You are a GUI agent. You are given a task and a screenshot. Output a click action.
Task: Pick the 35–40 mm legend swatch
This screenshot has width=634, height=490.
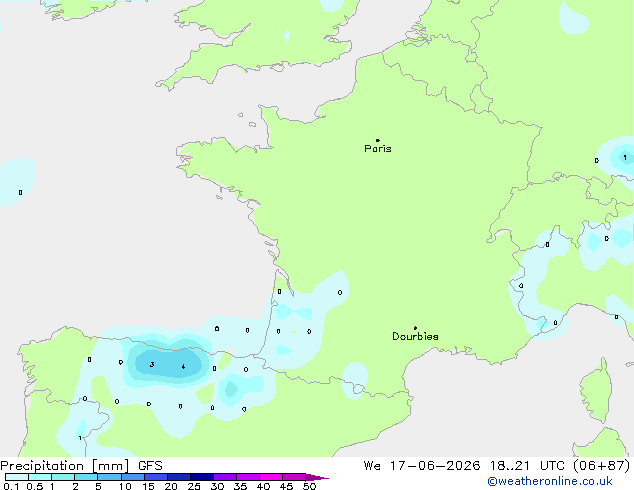[247, 477]
